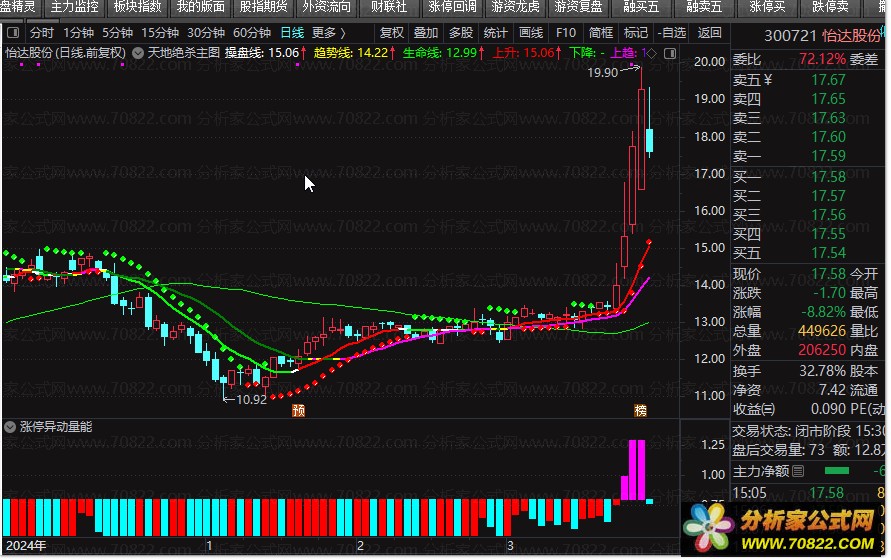Select the 30分钟 period
This screenshot has height=560, width=891.
(206, 33)
